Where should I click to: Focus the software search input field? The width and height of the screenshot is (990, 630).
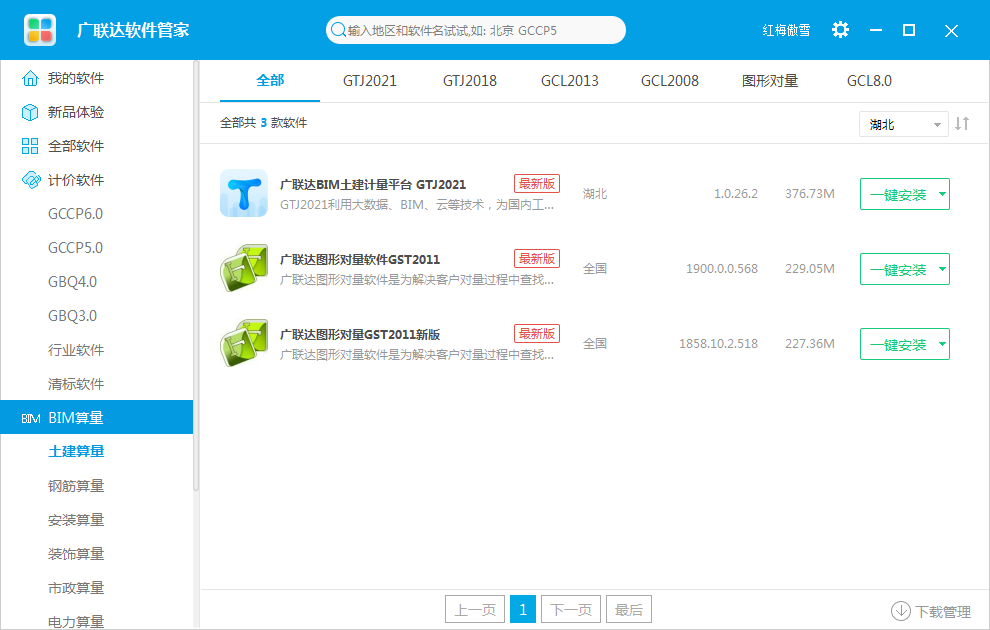tap(475, 30)
